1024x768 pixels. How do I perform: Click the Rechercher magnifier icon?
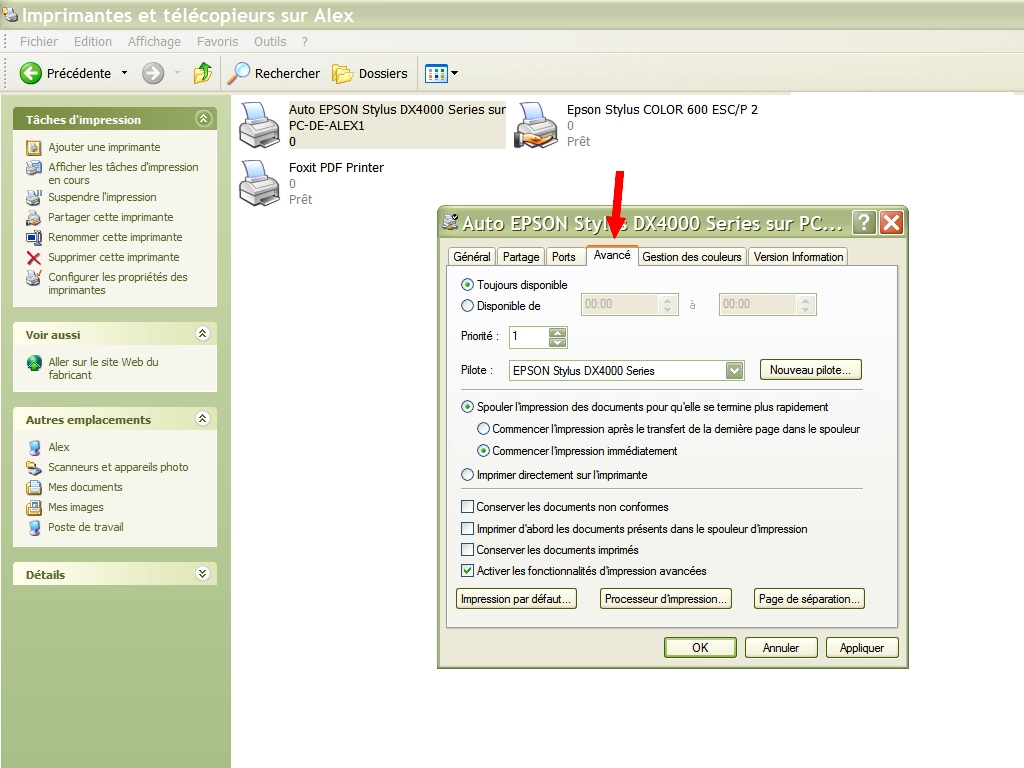point(238,73)
